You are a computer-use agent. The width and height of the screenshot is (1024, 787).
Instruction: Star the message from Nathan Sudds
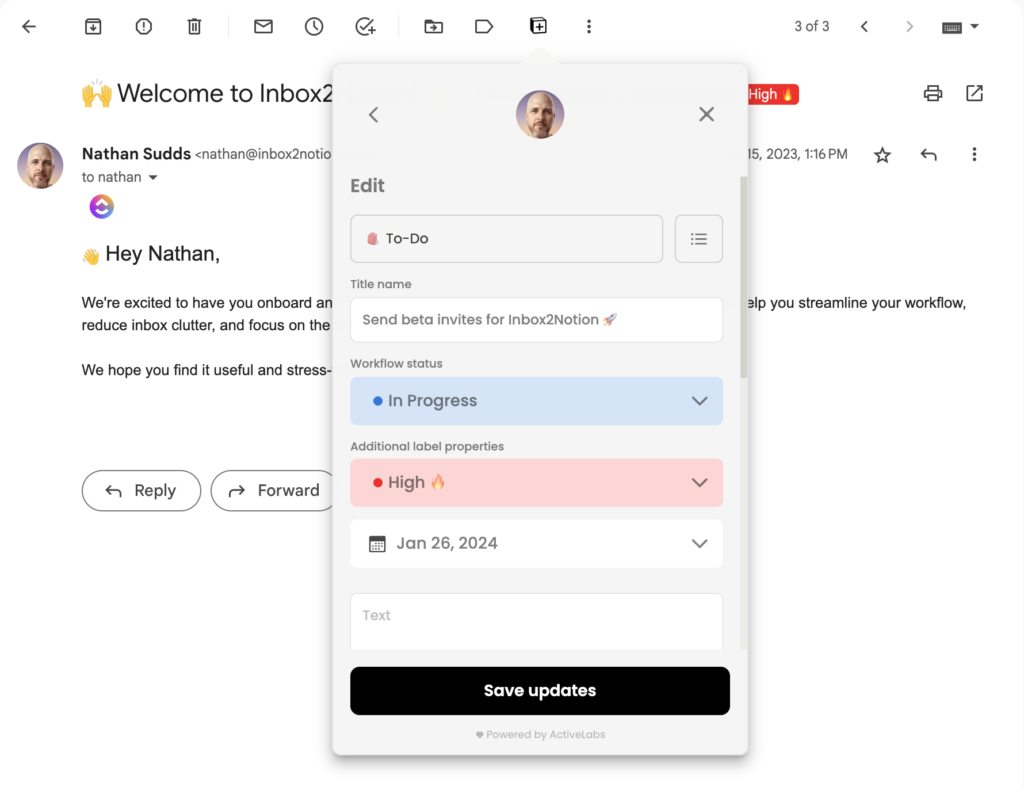[x=882, y=155]
